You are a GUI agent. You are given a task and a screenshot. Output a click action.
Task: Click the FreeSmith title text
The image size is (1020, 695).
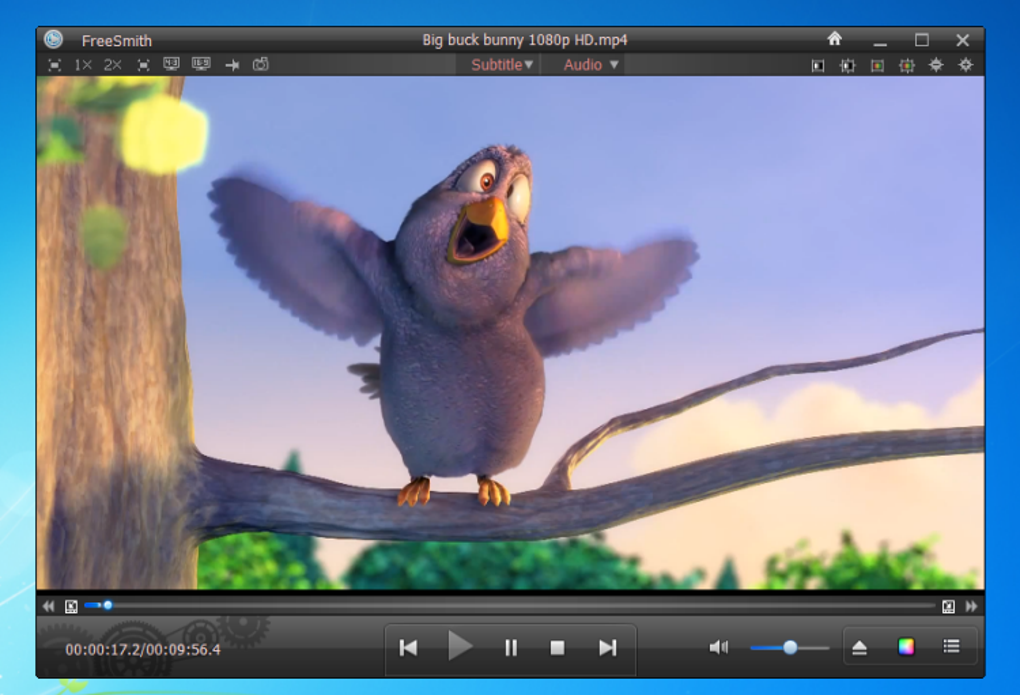click(116, 40)
